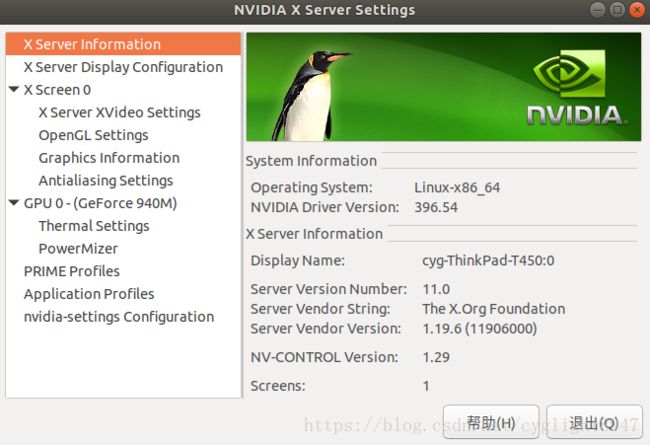Minimize the settings window

point(597,10)
